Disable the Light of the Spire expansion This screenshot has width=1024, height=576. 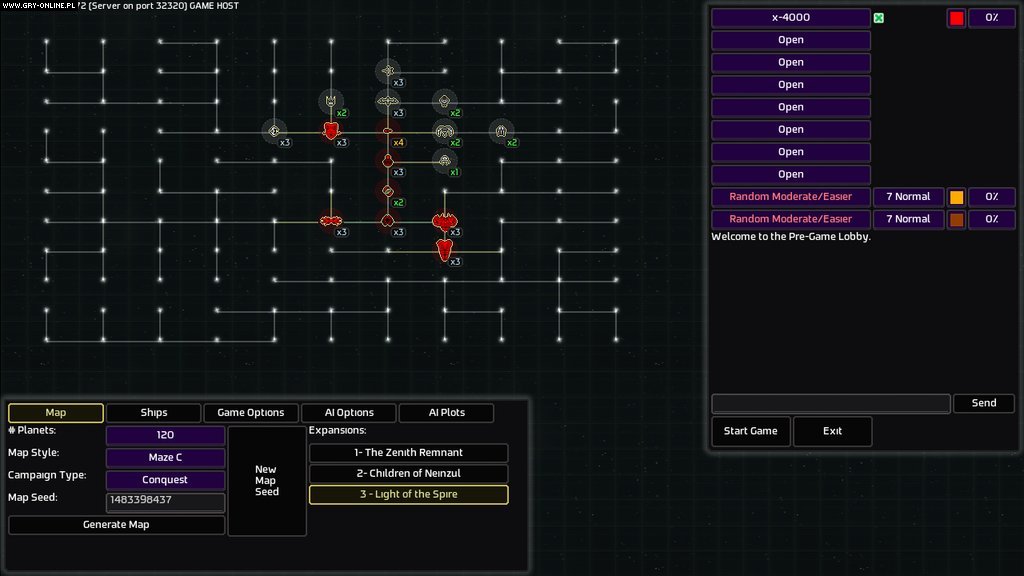pos(410,494)
